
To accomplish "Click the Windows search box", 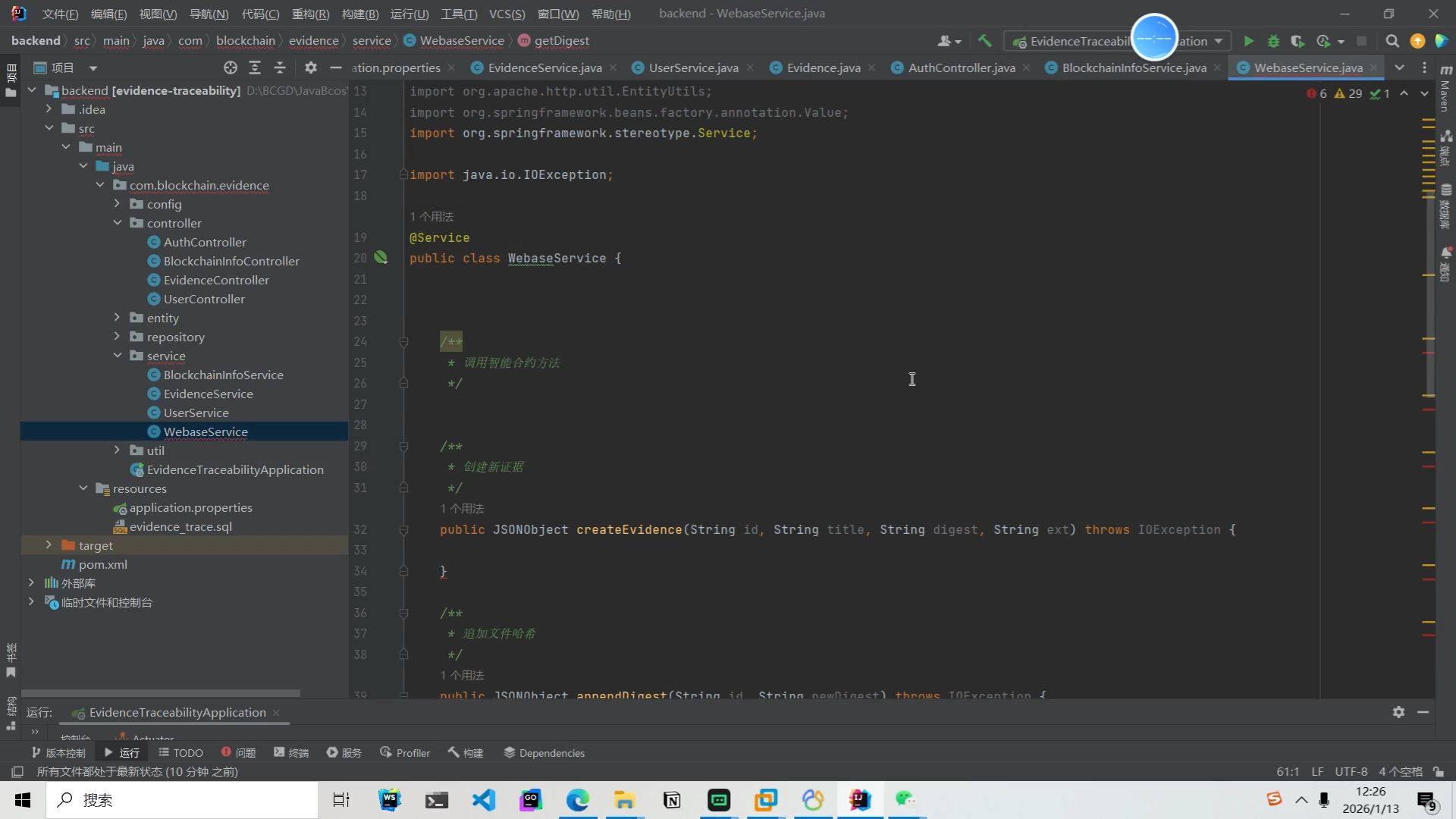I will (182, 800).
